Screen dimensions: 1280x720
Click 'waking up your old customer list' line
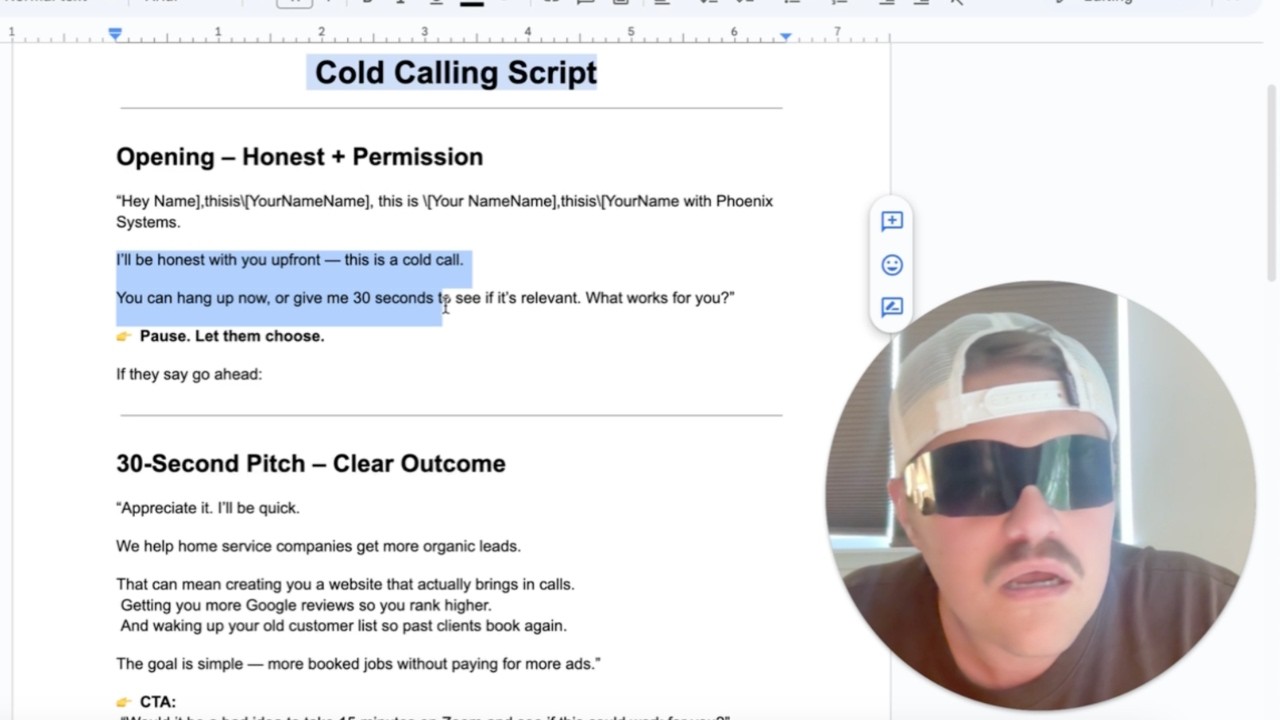click(x=344, y=626)
